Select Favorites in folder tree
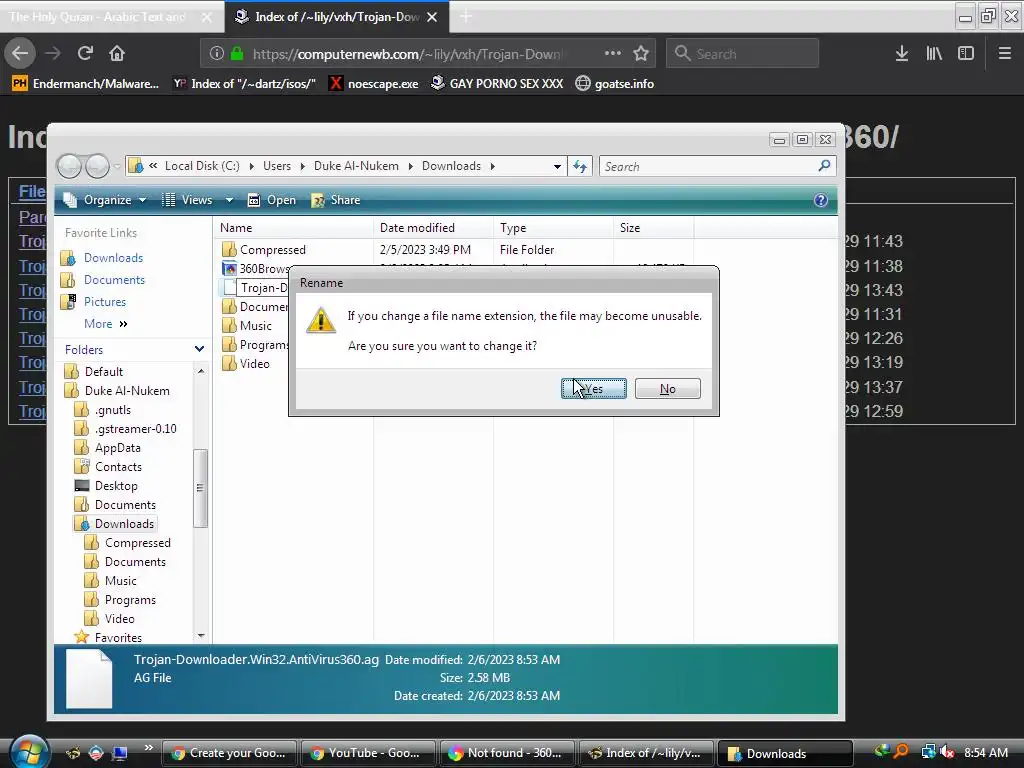Viewport: 1024px width, 768px height. pos(118,638)
